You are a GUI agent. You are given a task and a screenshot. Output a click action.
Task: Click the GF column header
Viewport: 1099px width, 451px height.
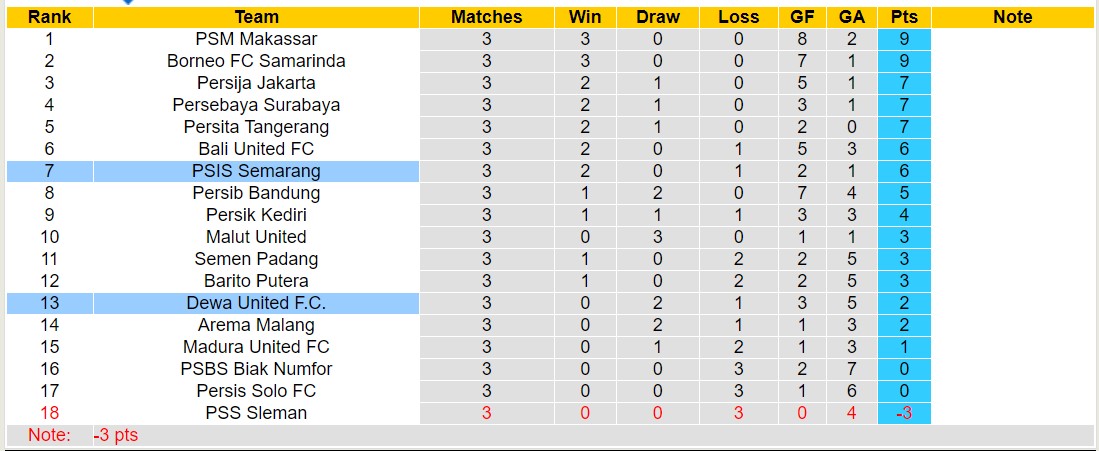(801, 17)
